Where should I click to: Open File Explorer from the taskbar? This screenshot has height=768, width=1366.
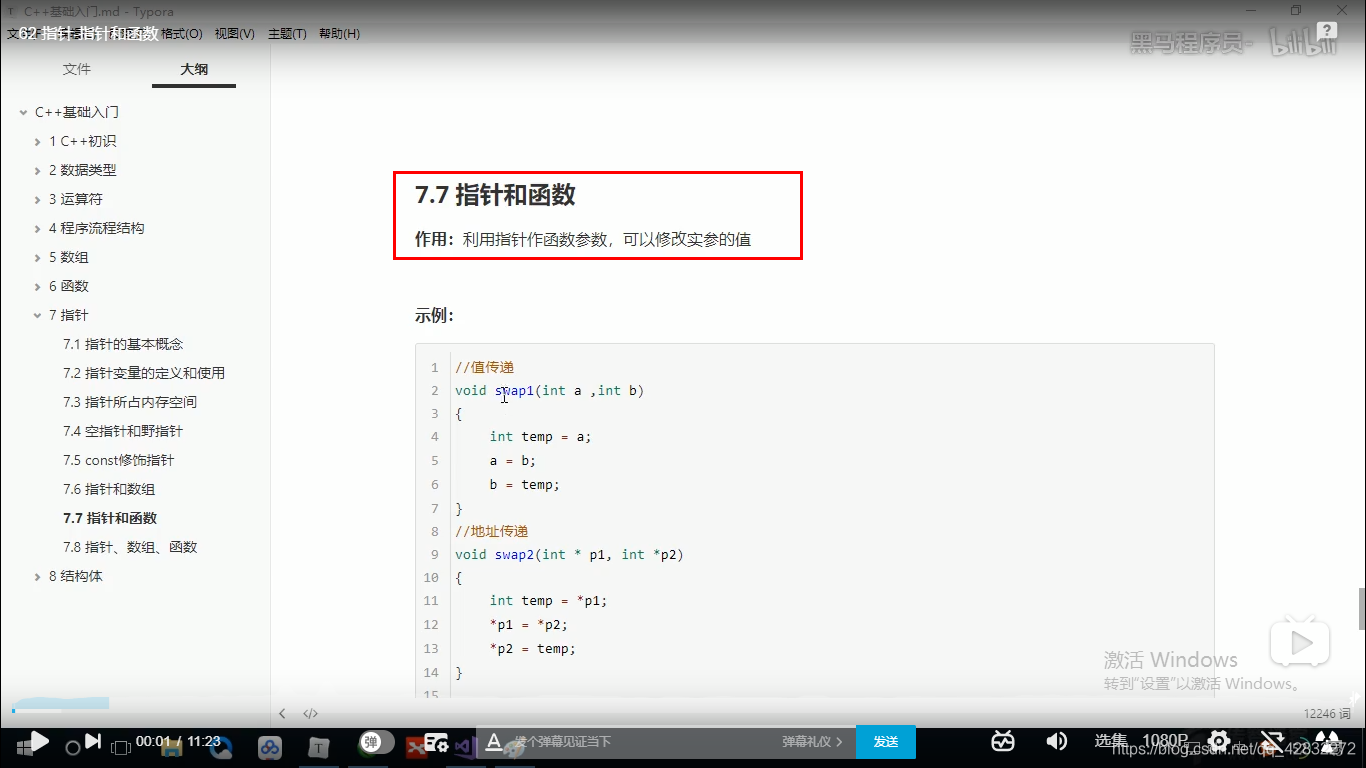coord(171,746)
